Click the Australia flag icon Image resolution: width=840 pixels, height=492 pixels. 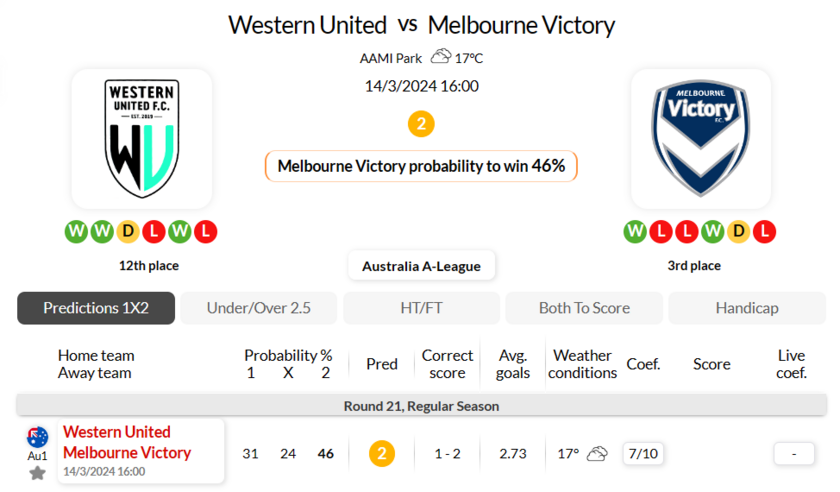coord(37,436)
